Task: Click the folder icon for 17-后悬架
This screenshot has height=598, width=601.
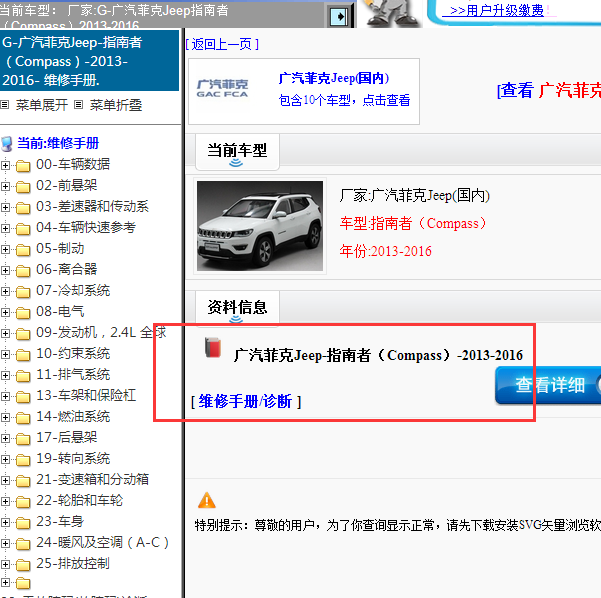Action: pos(23,439)
